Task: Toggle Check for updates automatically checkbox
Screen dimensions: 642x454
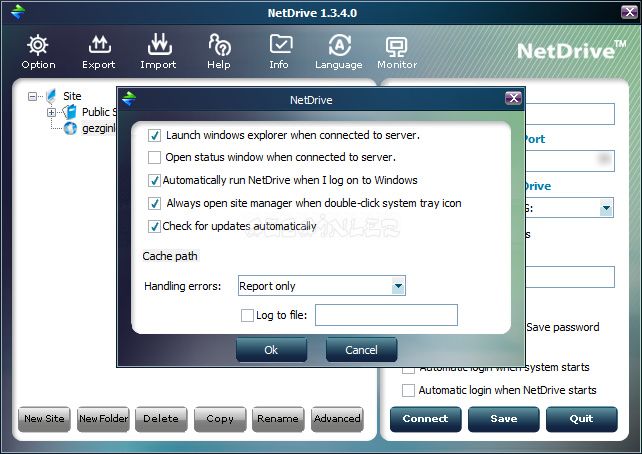Action: point(154,226)
